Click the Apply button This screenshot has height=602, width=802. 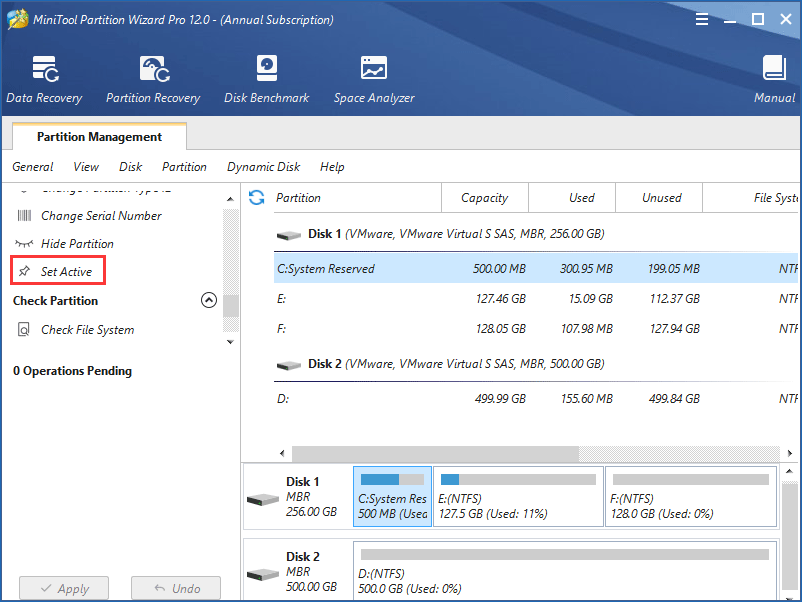tap(63, 588)
